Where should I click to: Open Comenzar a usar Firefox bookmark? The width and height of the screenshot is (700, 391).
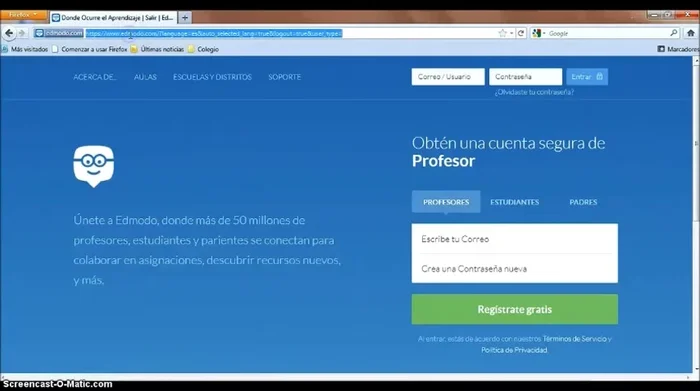[x=90, y=49]
